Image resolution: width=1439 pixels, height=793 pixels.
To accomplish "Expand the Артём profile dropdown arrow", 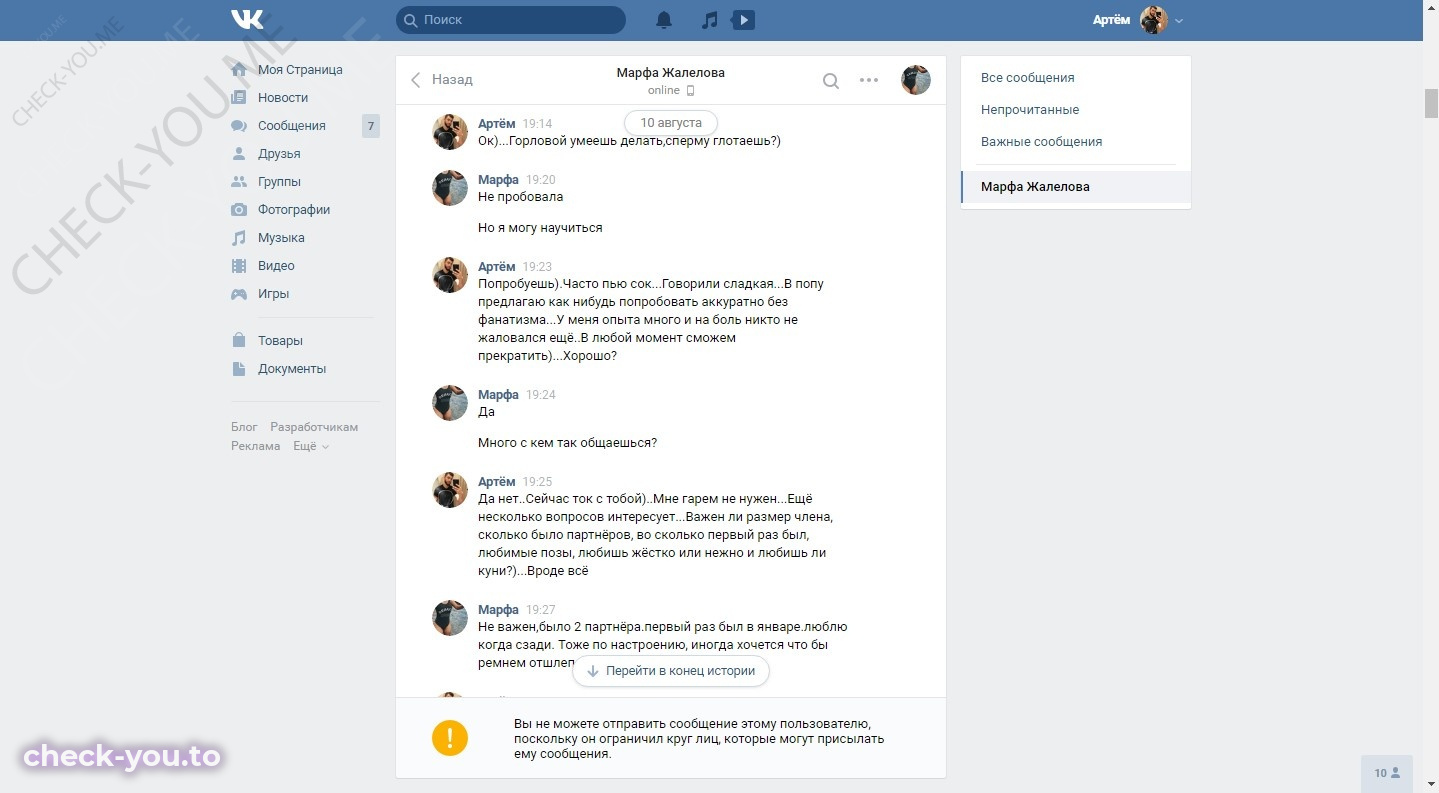I will [1179, 21].
